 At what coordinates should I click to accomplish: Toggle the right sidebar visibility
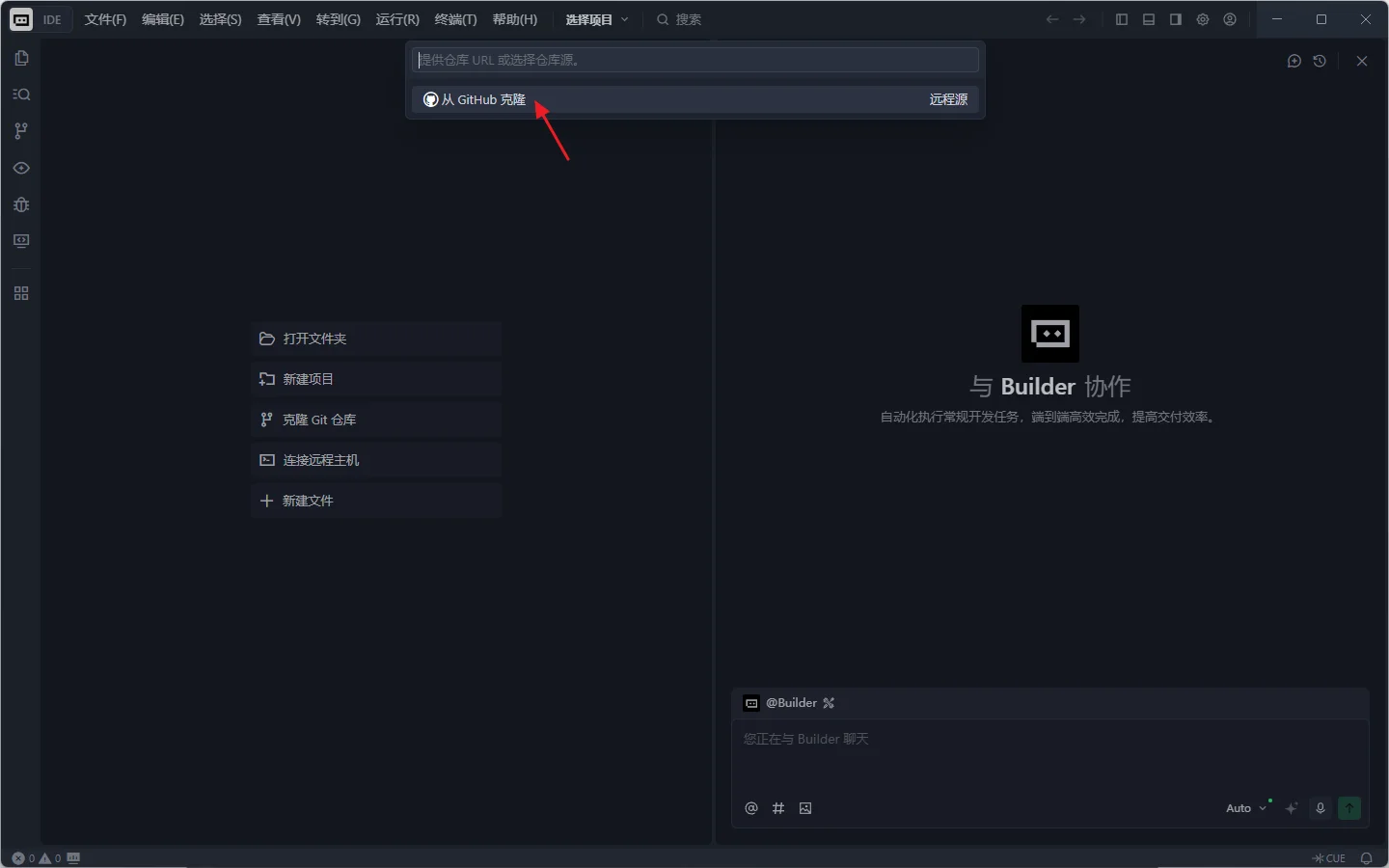1175,19
